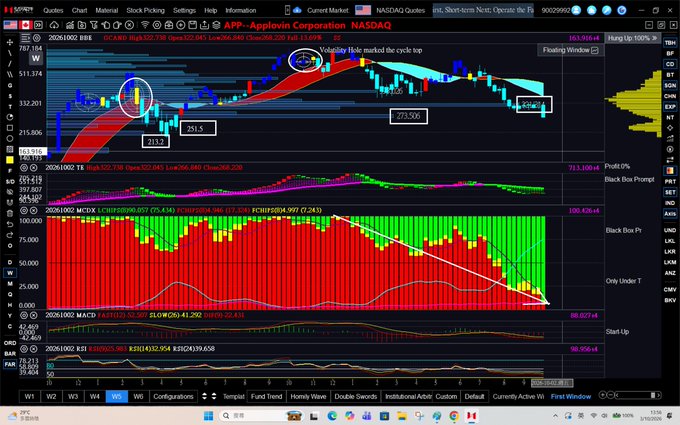The width and height of the screenshot is (680, 425).
Task: Pick the yellow color swatch
Action: point(10,160)
